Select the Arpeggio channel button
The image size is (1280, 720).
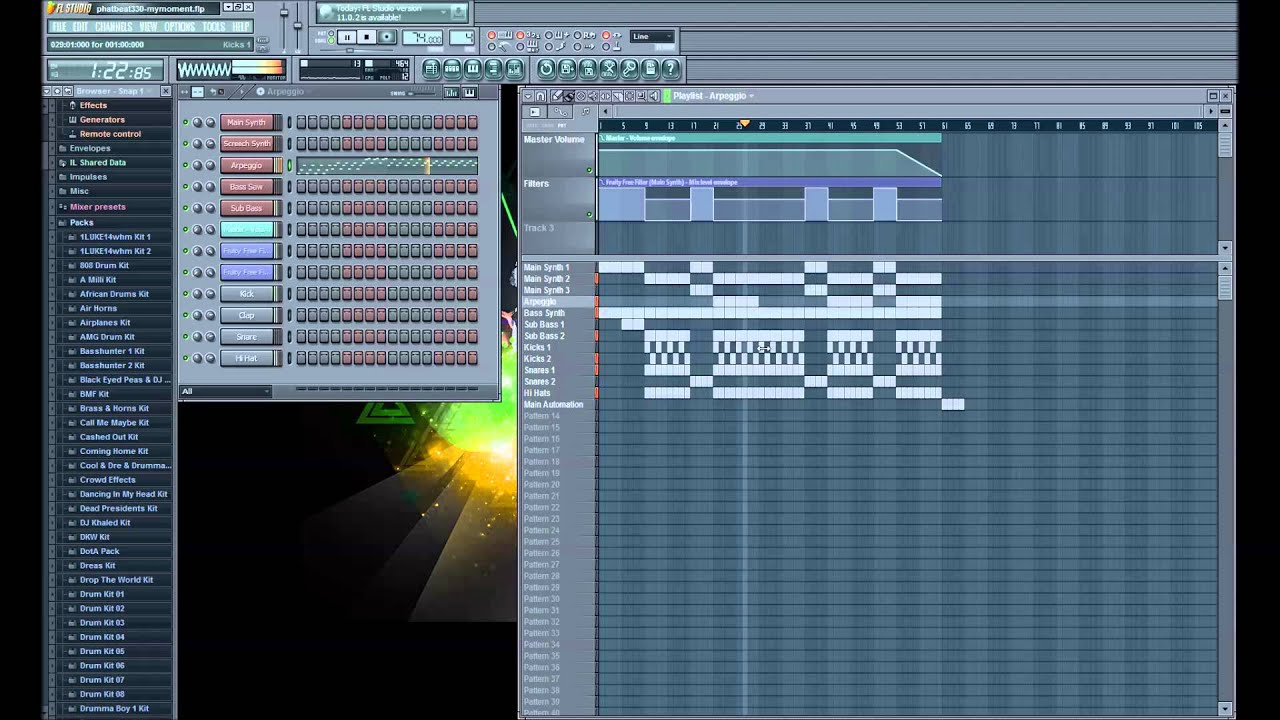tap(246, 166)
